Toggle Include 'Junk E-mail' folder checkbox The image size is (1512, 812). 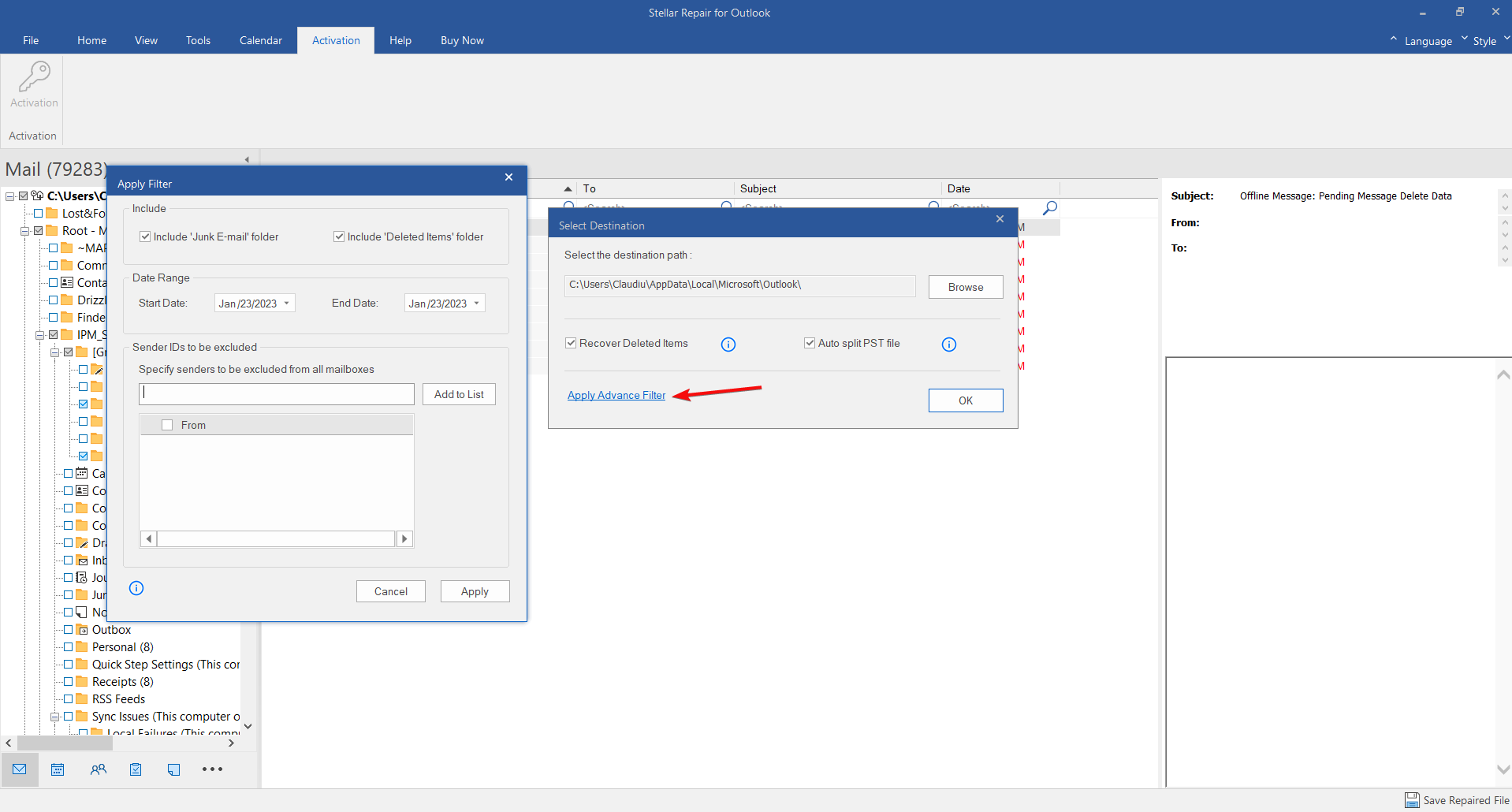tap(145, 237)
